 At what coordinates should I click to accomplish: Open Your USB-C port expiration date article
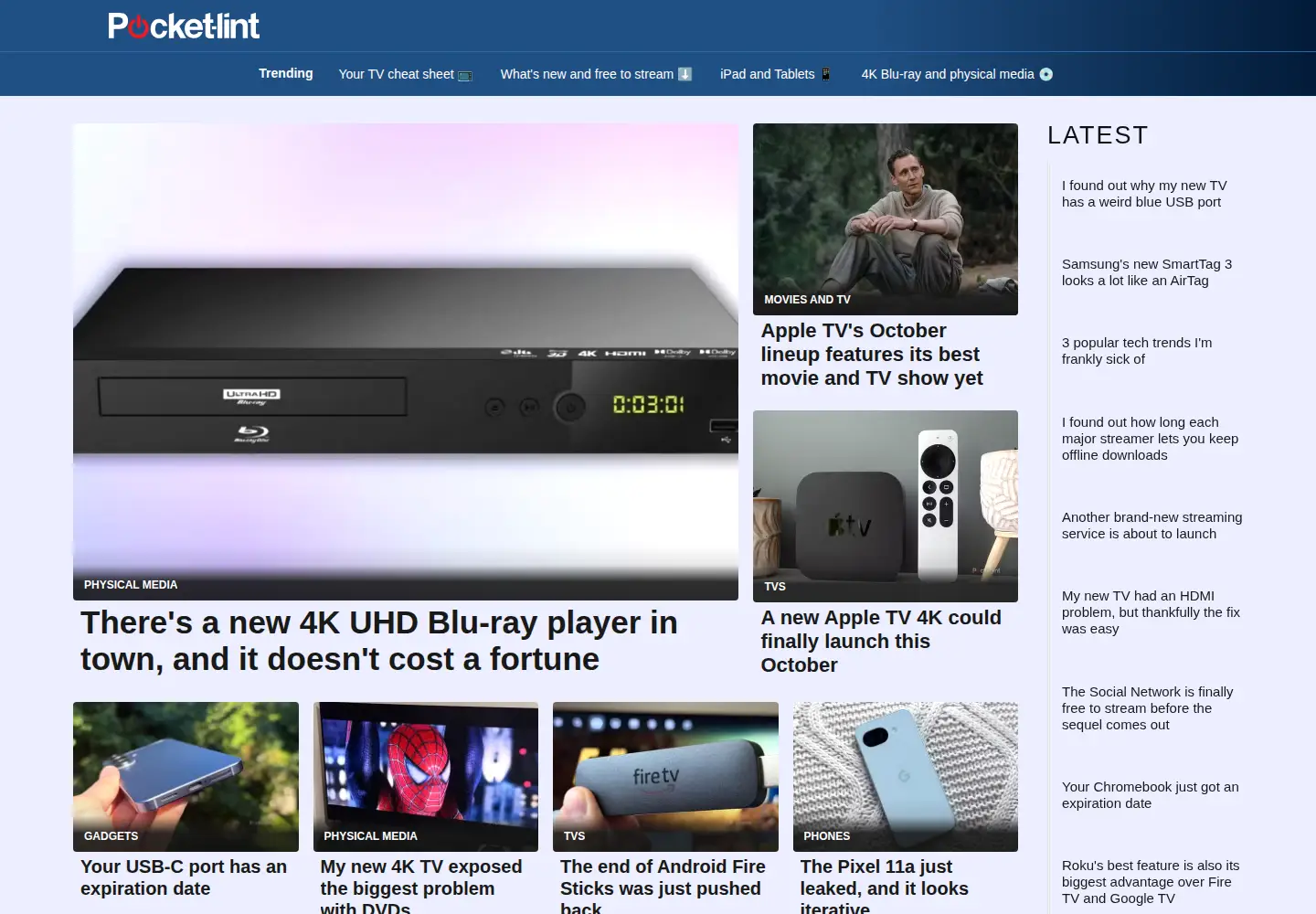tap(184, 877)
